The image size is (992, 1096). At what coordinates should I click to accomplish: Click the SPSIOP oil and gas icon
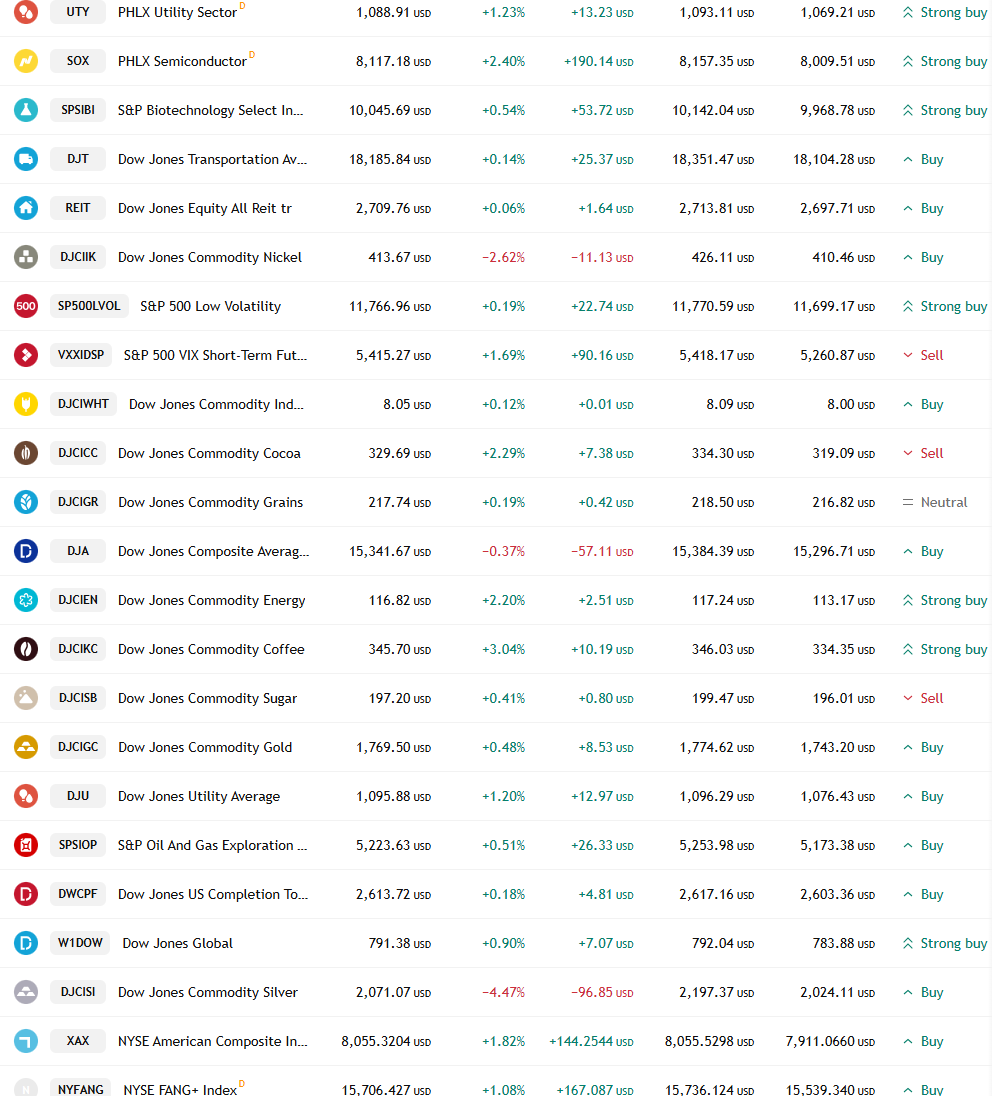26,845
